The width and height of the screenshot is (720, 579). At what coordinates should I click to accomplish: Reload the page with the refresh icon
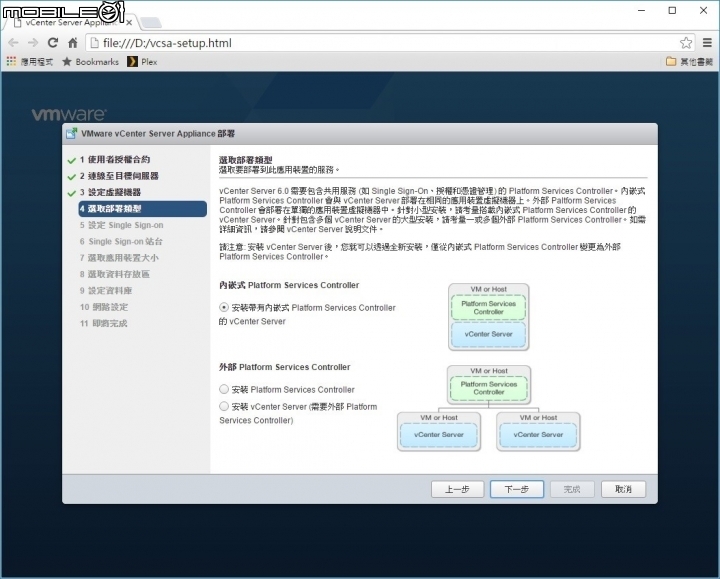[53, 43]
